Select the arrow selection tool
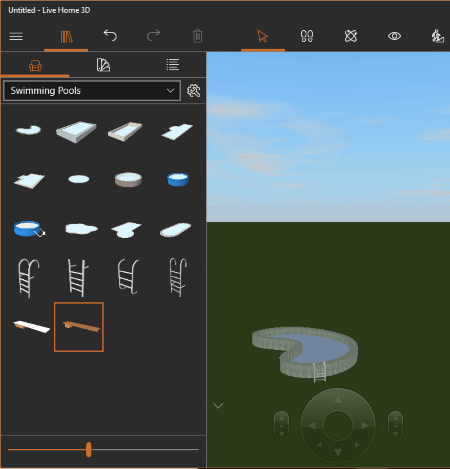This screenshot has height=469, width=450. click(263, 36)
